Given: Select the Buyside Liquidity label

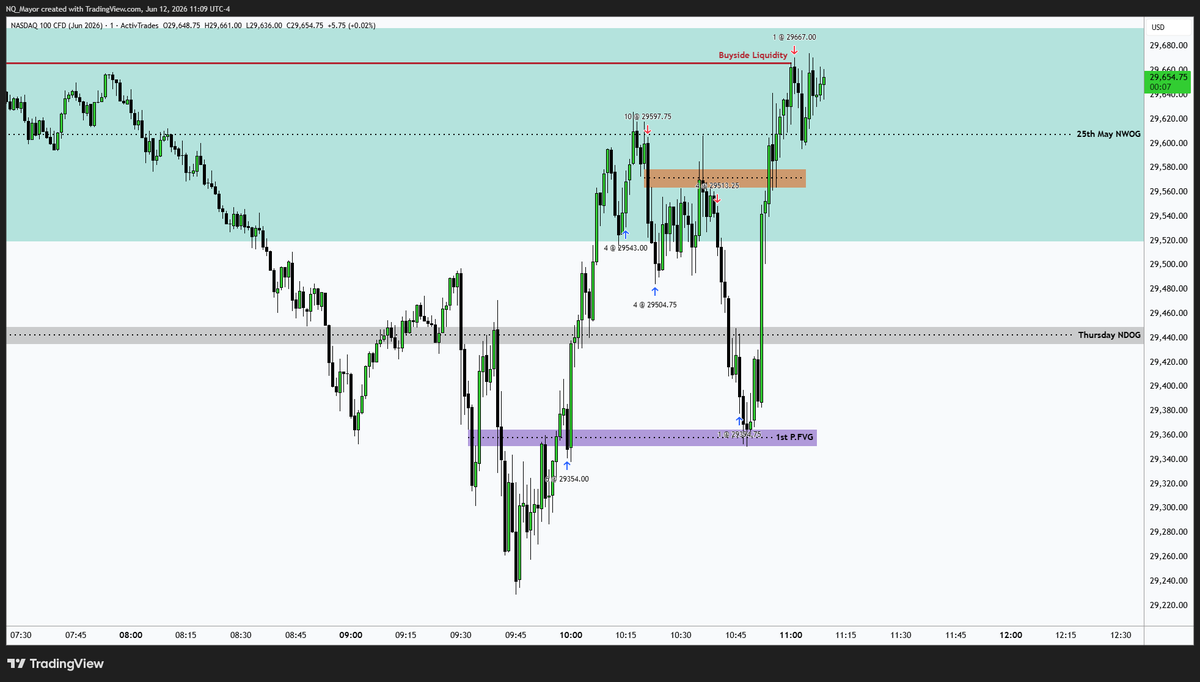Looking at the screenshot, I should pyautogui.click(x=753, y=55).
